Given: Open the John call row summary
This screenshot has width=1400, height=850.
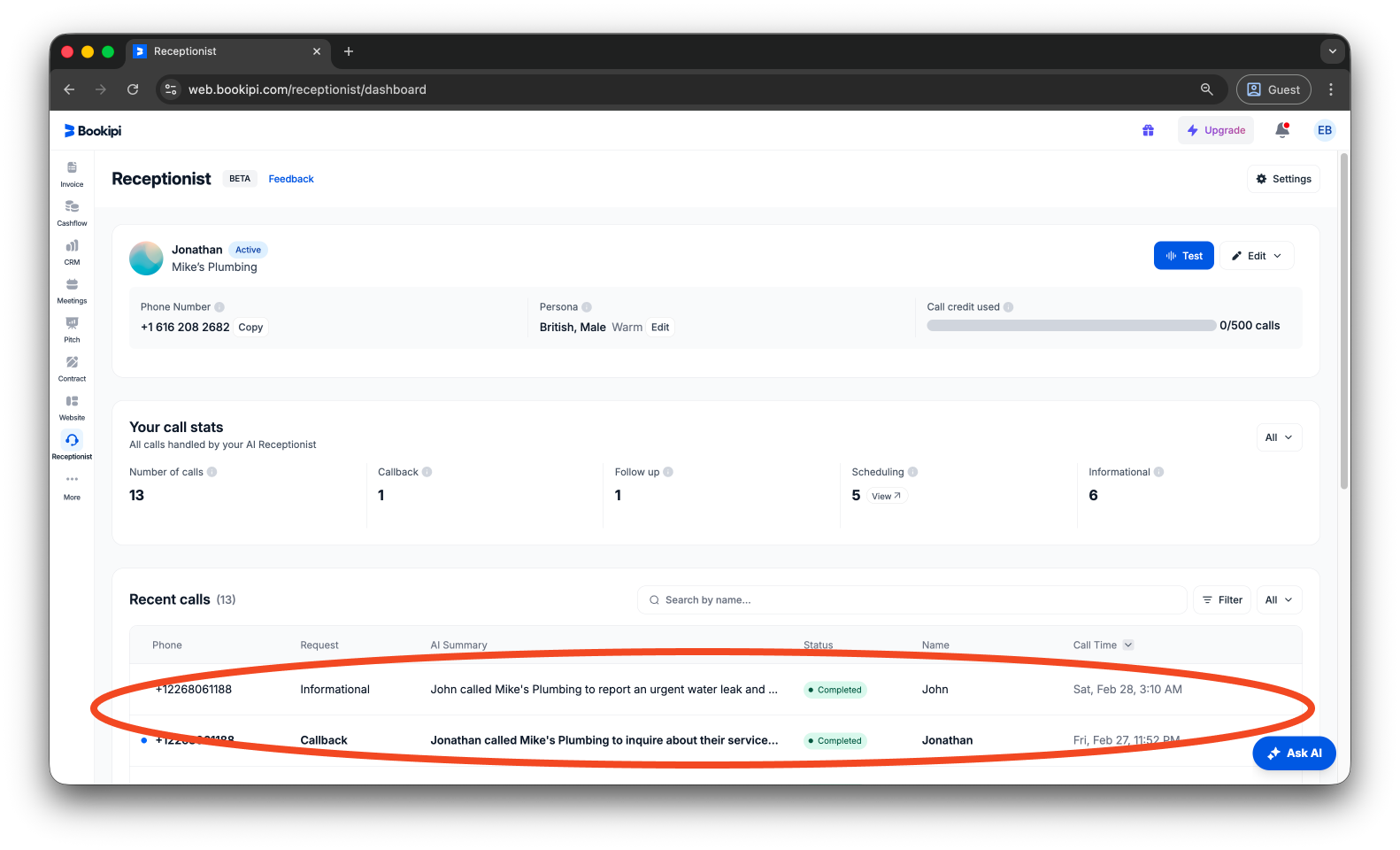Looking at the screenshot, I should point(604,689).
